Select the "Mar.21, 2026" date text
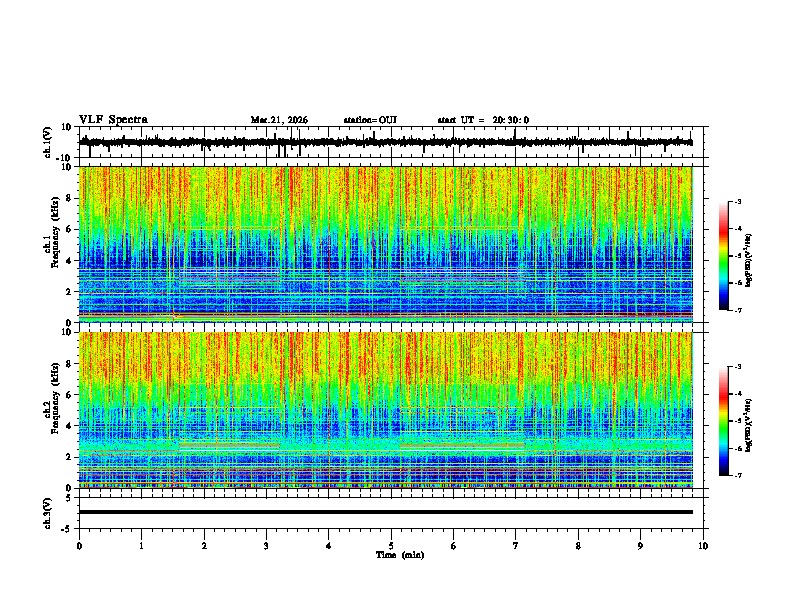This screenshot has height=612, width=792. pos(279,120)
